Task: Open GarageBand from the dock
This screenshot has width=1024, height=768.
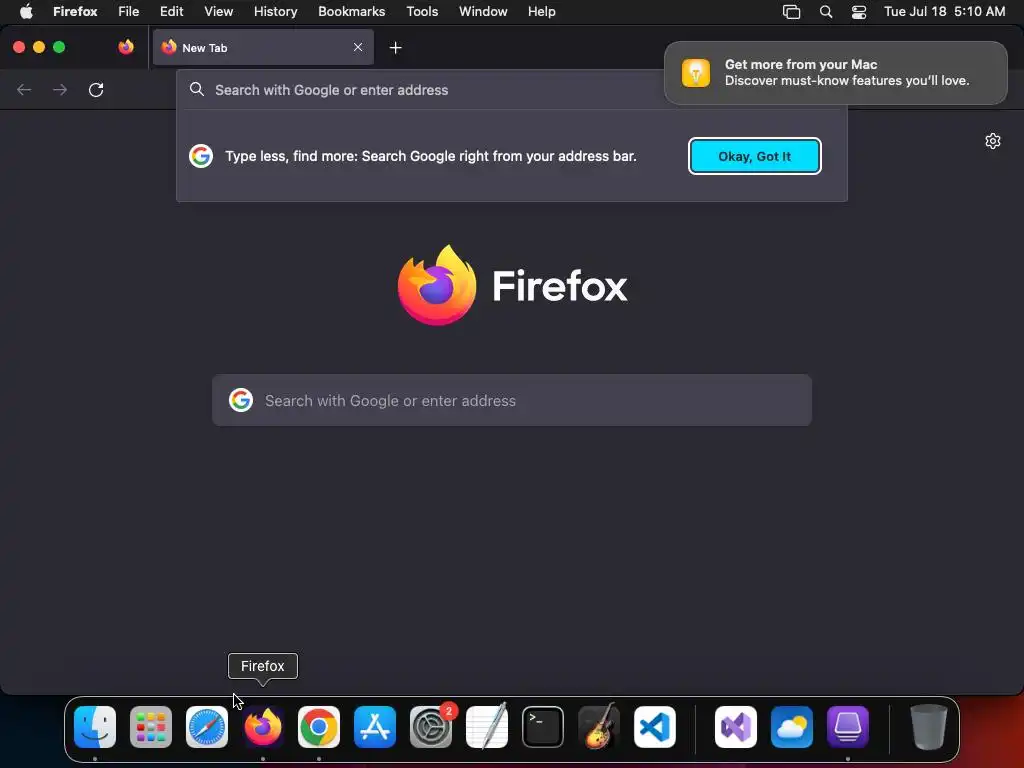Action: coord(599,727)
